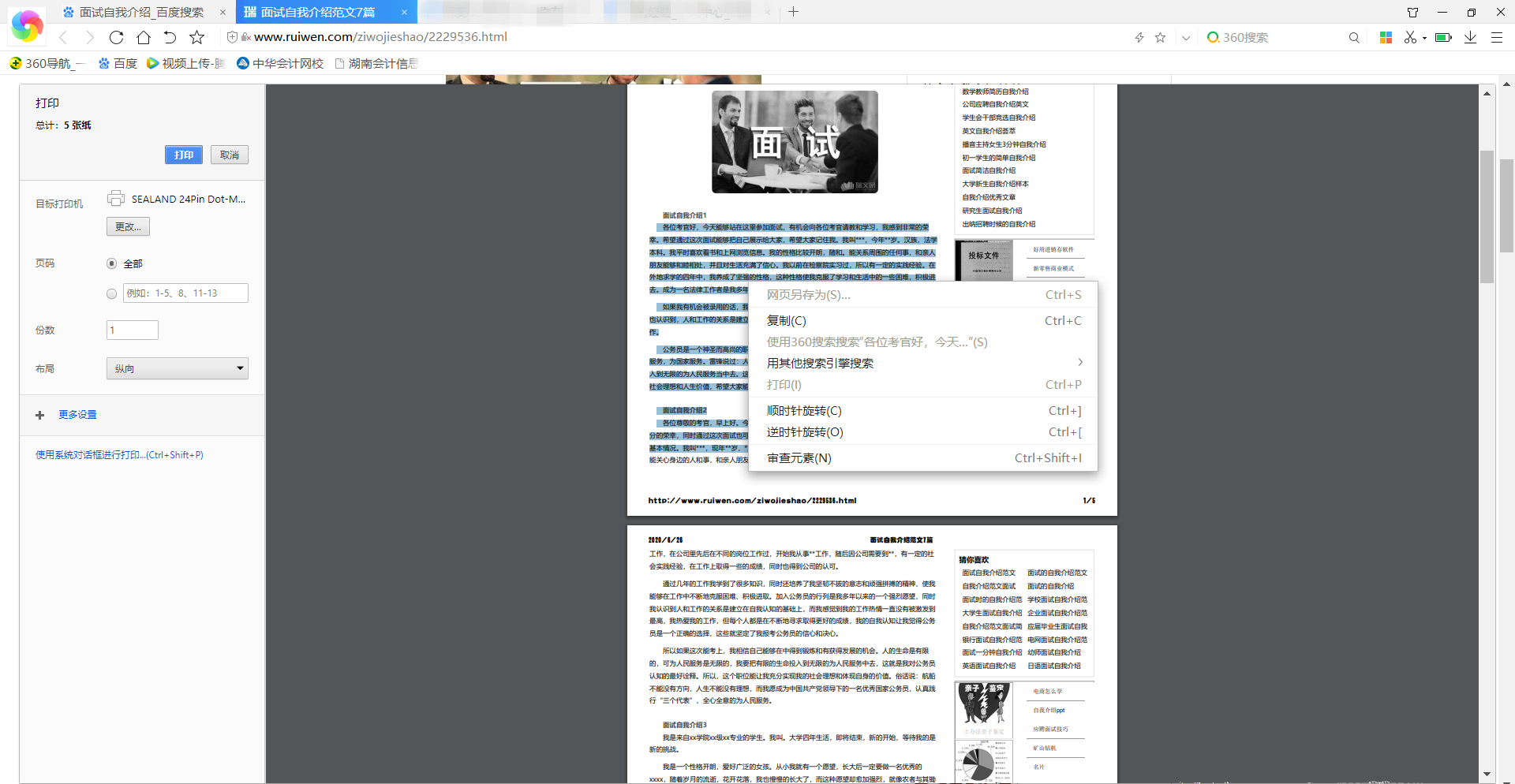Choose 复制(C) in context menu

pos(923,320)
